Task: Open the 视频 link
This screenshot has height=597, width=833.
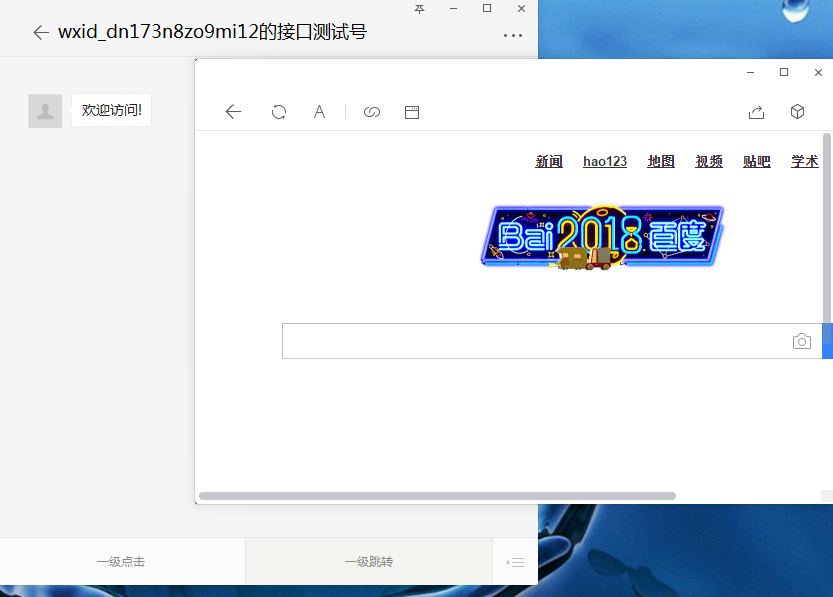Action: pos(709,161)
